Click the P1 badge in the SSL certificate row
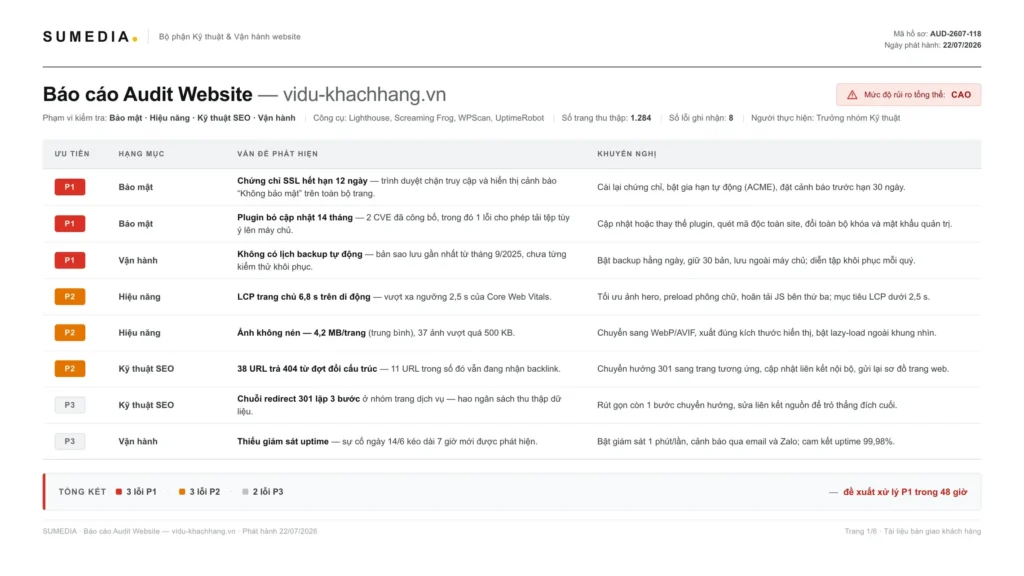The width and height of the screenshot is (1024, 576). (x=70, y=187)
